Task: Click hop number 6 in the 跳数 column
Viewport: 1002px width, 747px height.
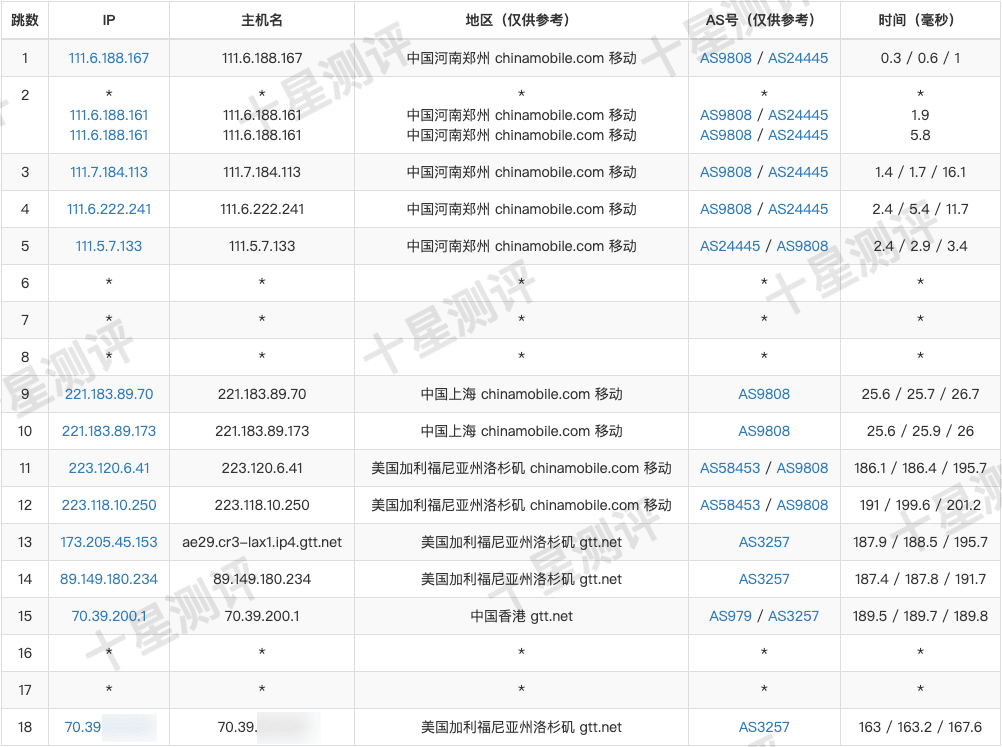Action: click(25, 283)
